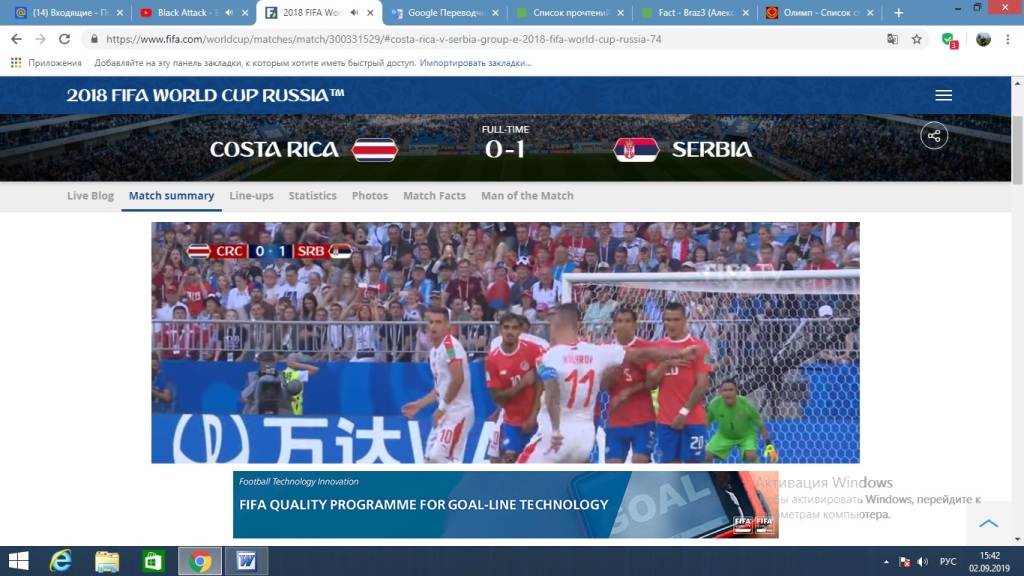Select the Match summary tab

171,195
